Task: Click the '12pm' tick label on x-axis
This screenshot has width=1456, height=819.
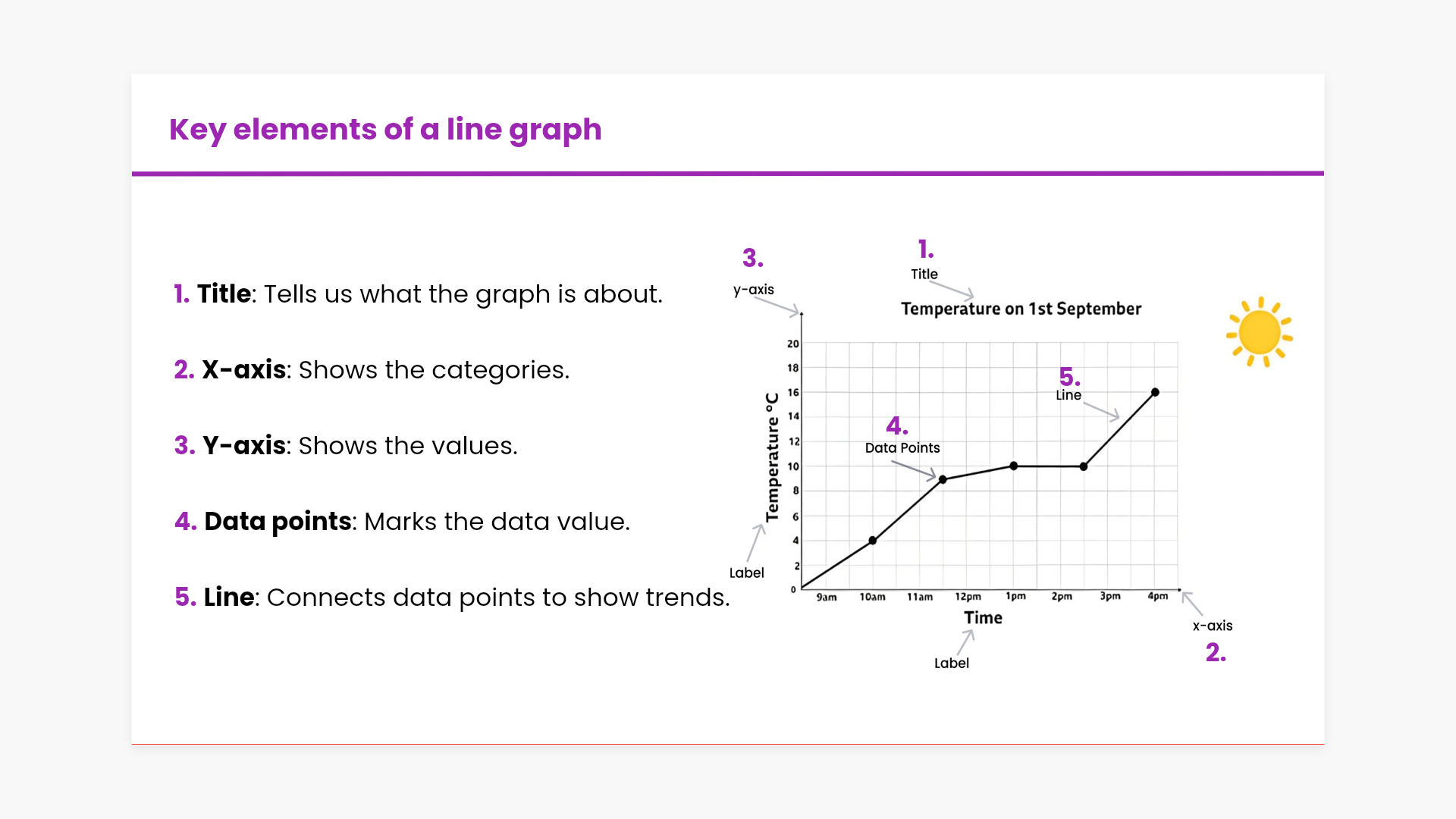Action: (968, 597)
